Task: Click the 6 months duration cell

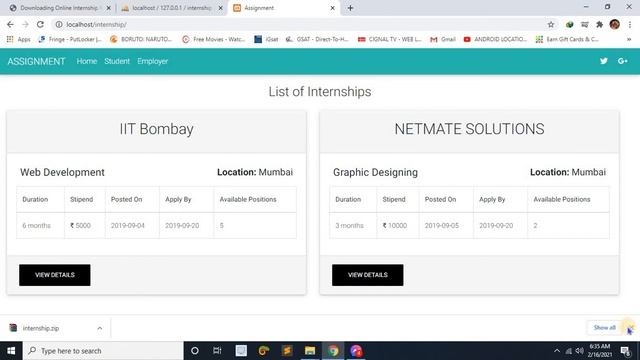Action: [x=40, y=225]
